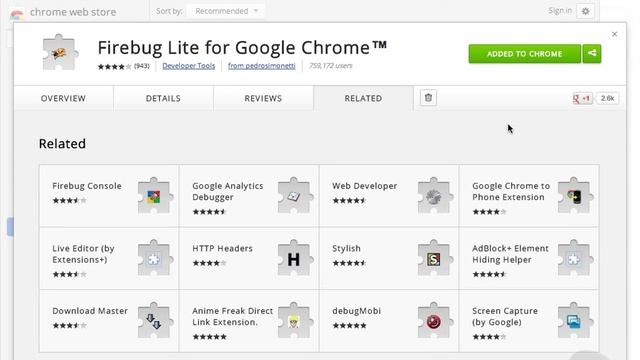This screenshot has height=360, width=640.
Task: Switch to the Details tab
Action: click(163, 98)
